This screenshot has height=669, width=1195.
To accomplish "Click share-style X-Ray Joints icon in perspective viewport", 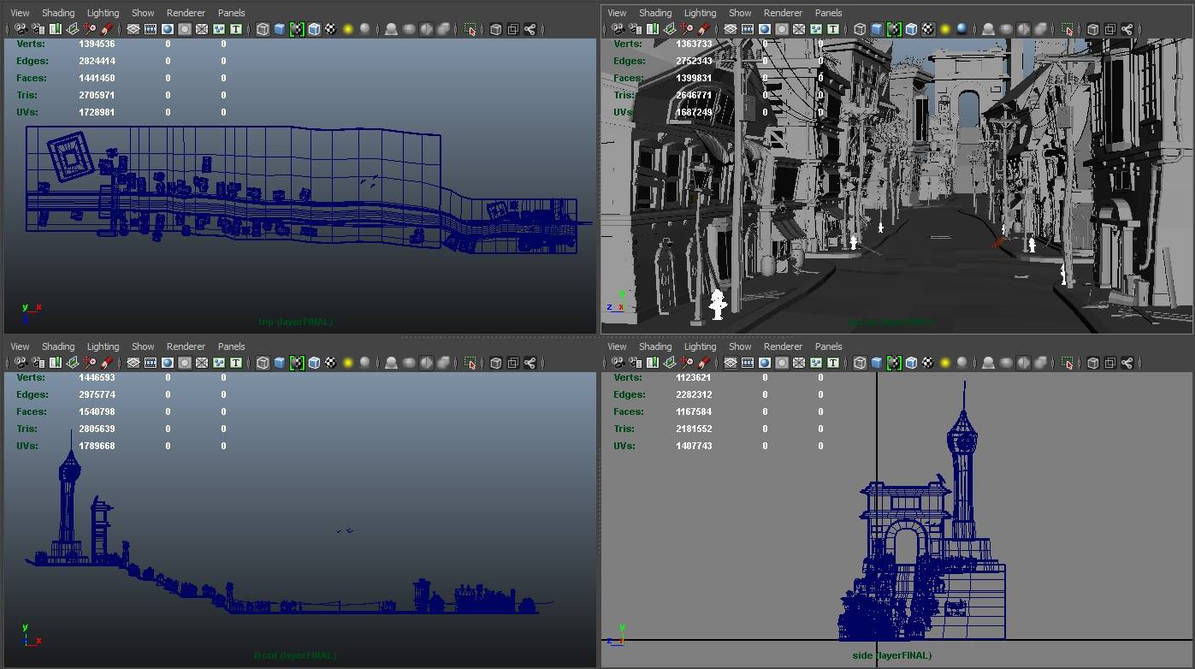I will click(1127, 29).
